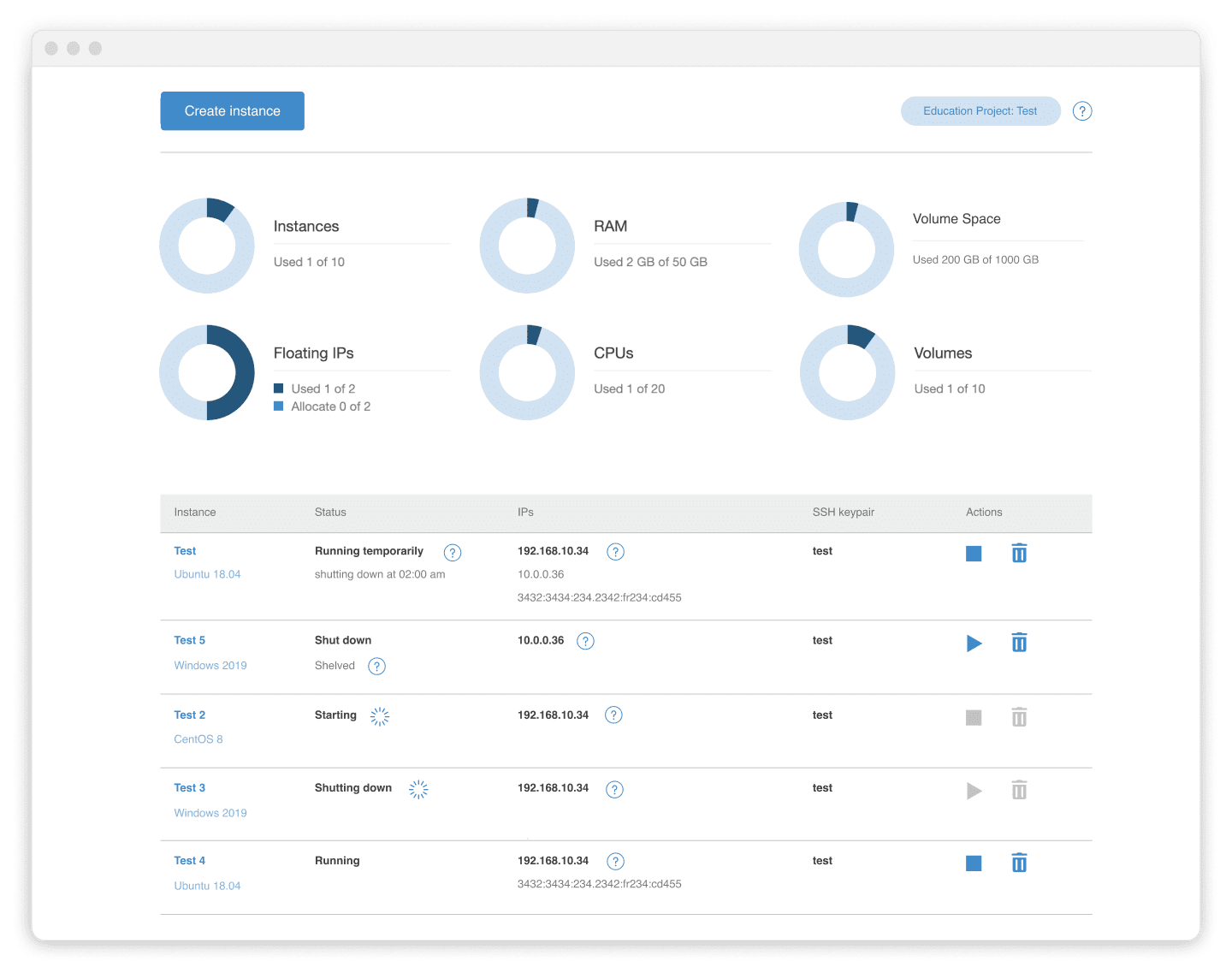
Task: Select the Floating IPs donut chart
Action: click(207, 372)
